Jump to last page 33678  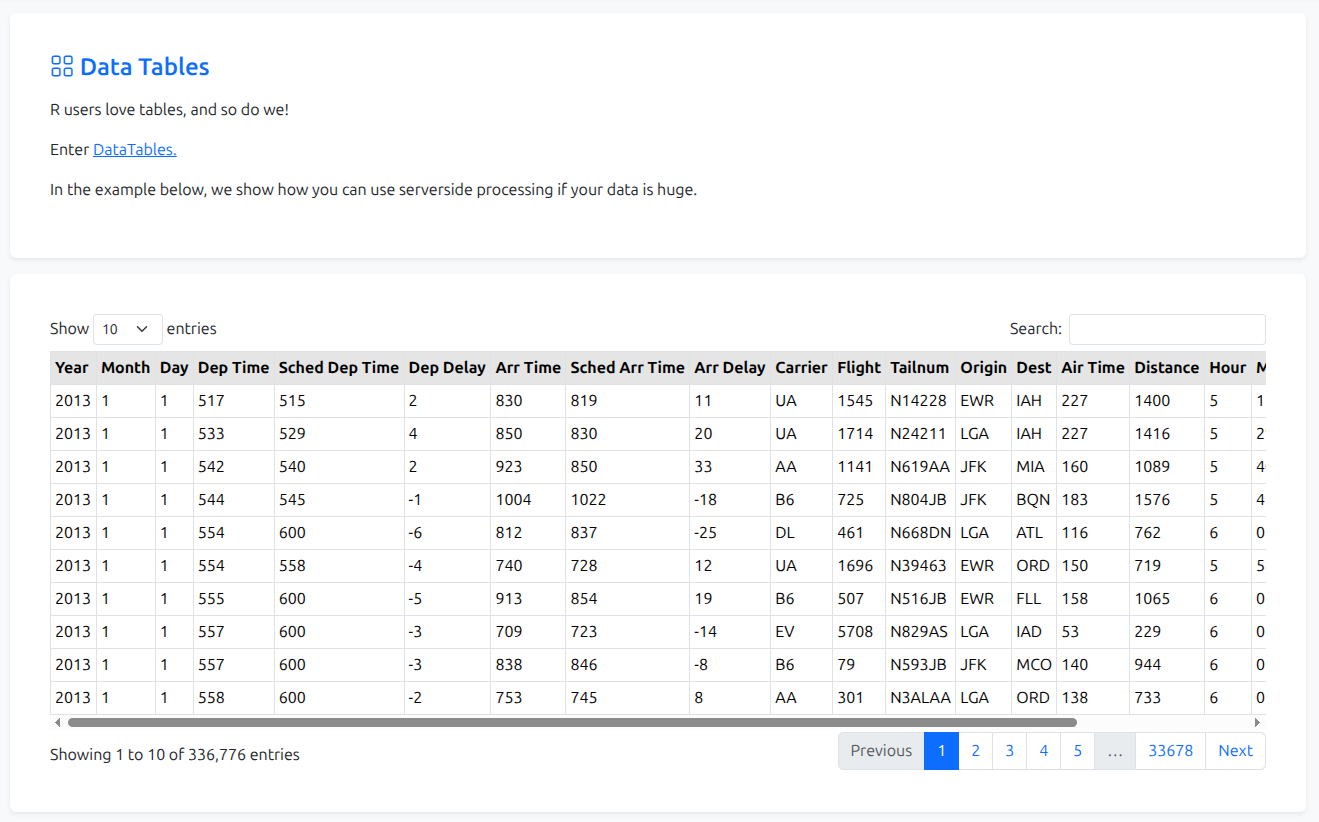[x=1170, y=751]
